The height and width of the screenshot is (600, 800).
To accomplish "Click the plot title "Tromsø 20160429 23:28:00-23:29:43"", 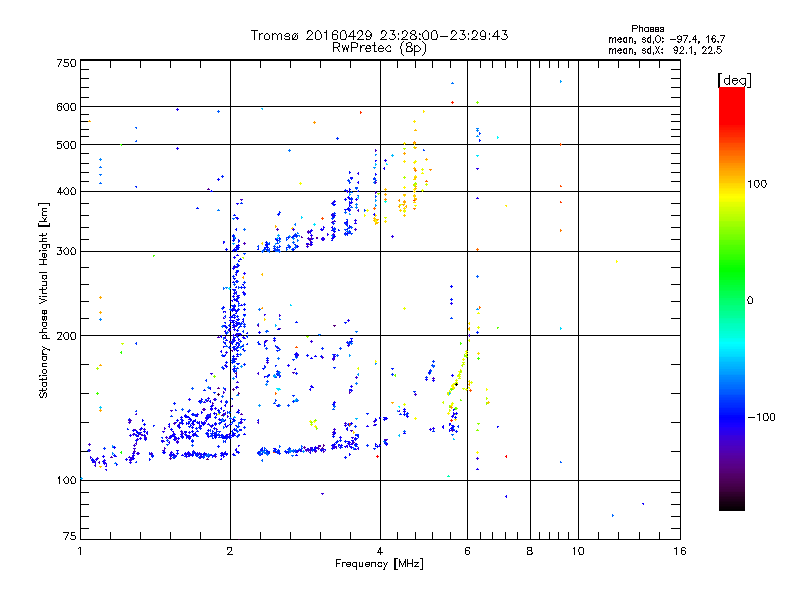I will pos(379,35).
